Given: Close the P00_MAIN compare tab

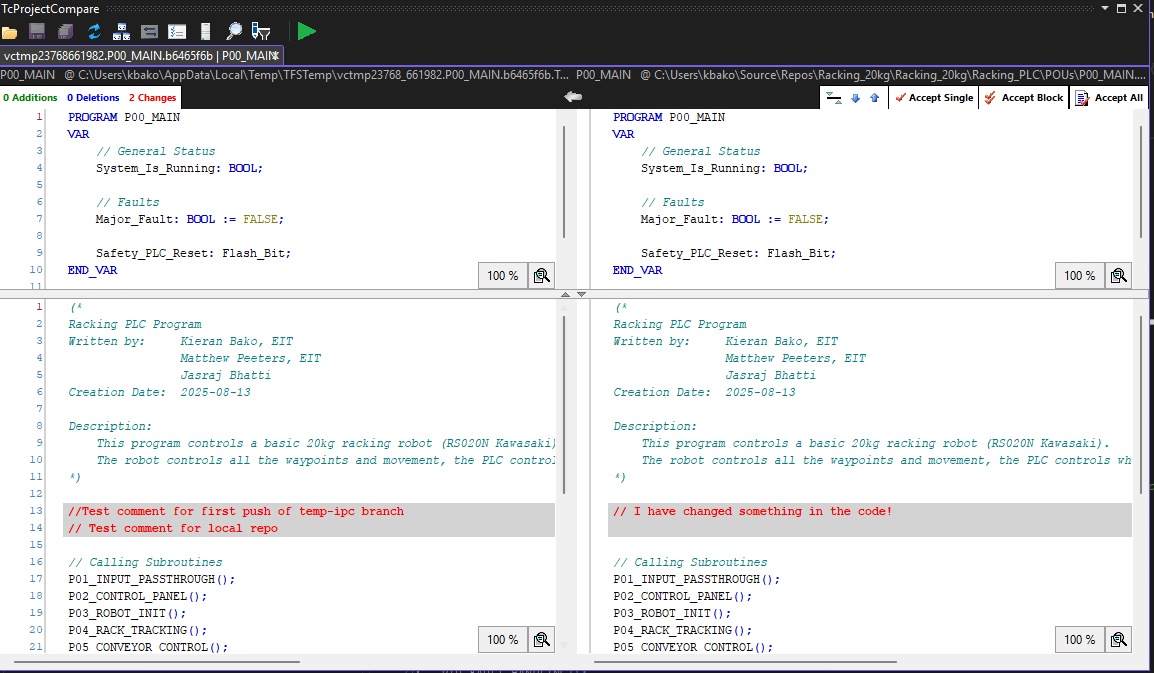Looking at the screenshot, I should tap(275, 56).
